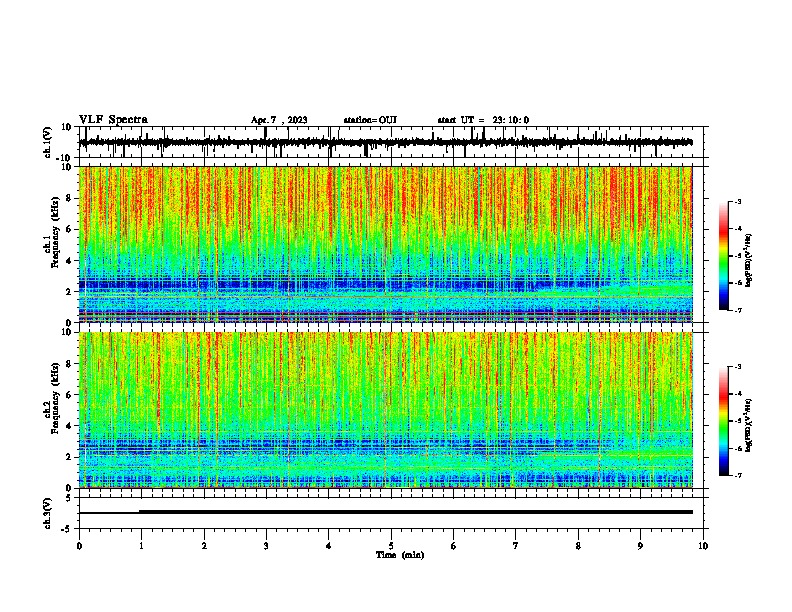792x612 pixels.
Task: Click the ch.1 voltage waveform trace panel
Action: pyautogui.click(x=391, y=142)
